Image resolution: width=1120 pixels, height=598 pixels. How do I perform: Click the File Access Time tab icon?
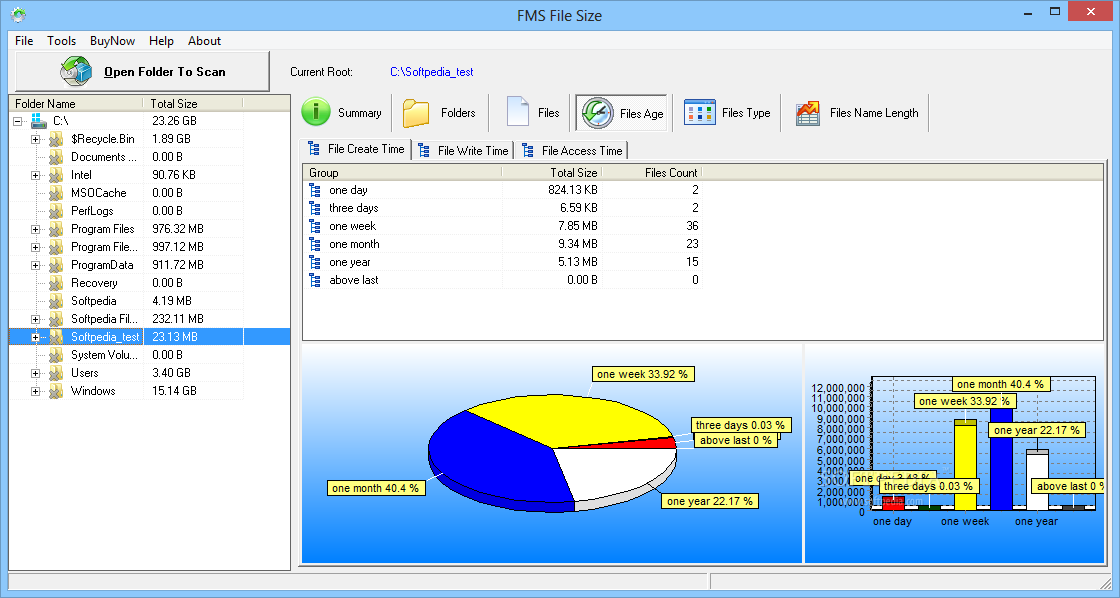point(528,150)
